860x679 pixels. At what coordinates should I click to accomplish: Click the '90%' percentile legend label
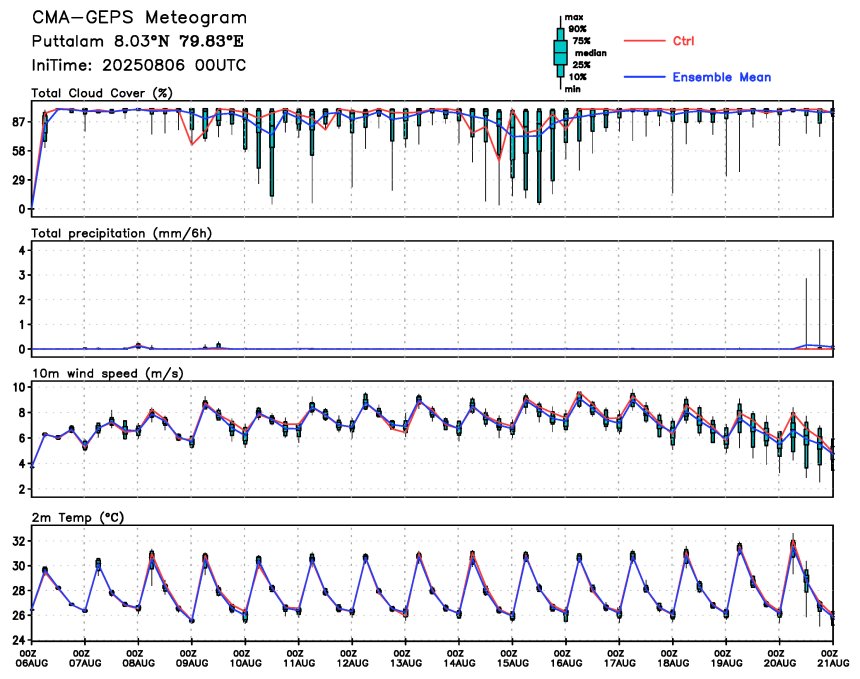tap(578, 29)
